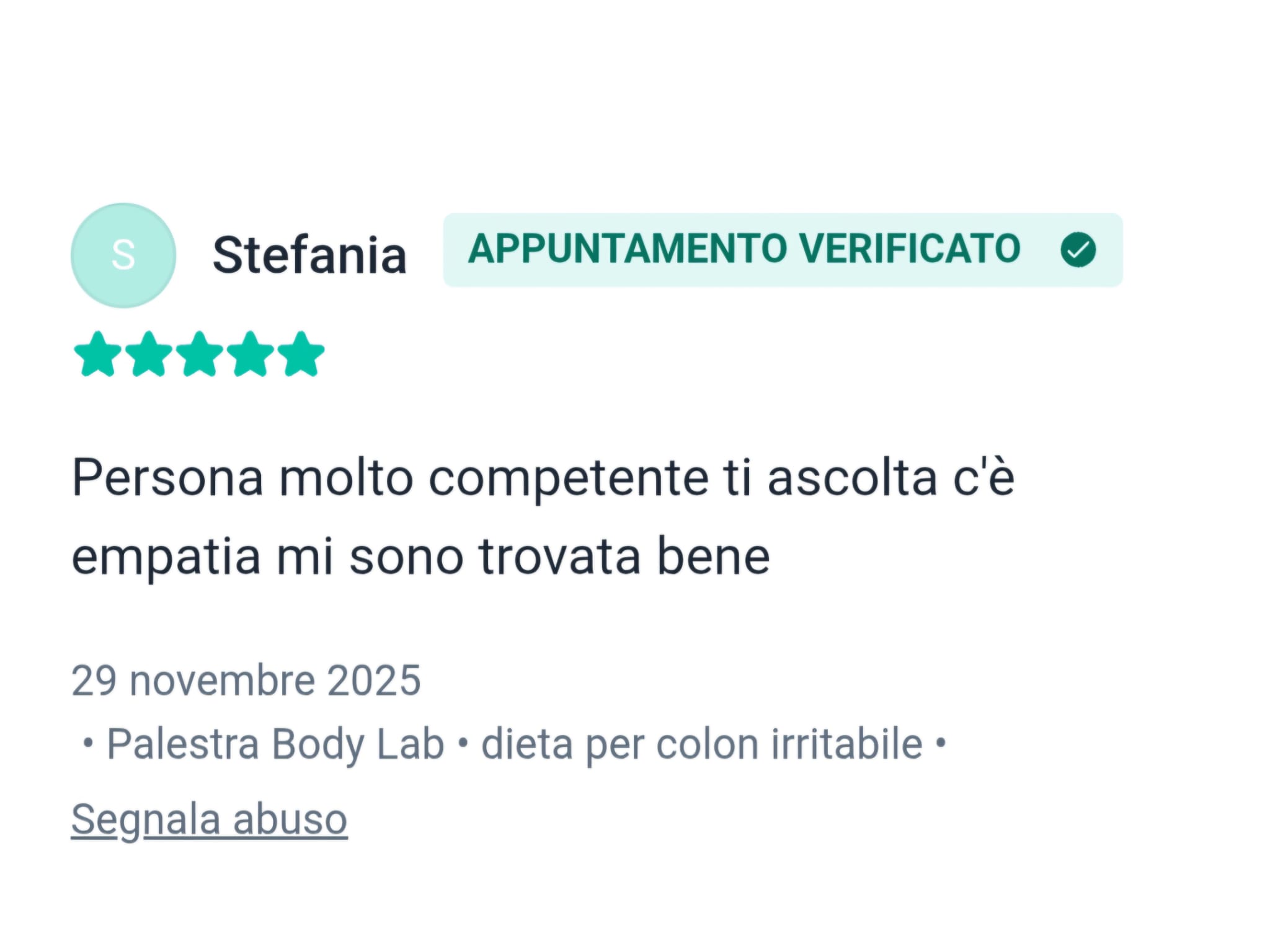Click the bullet after colon irritabile

tap(940, 742)
